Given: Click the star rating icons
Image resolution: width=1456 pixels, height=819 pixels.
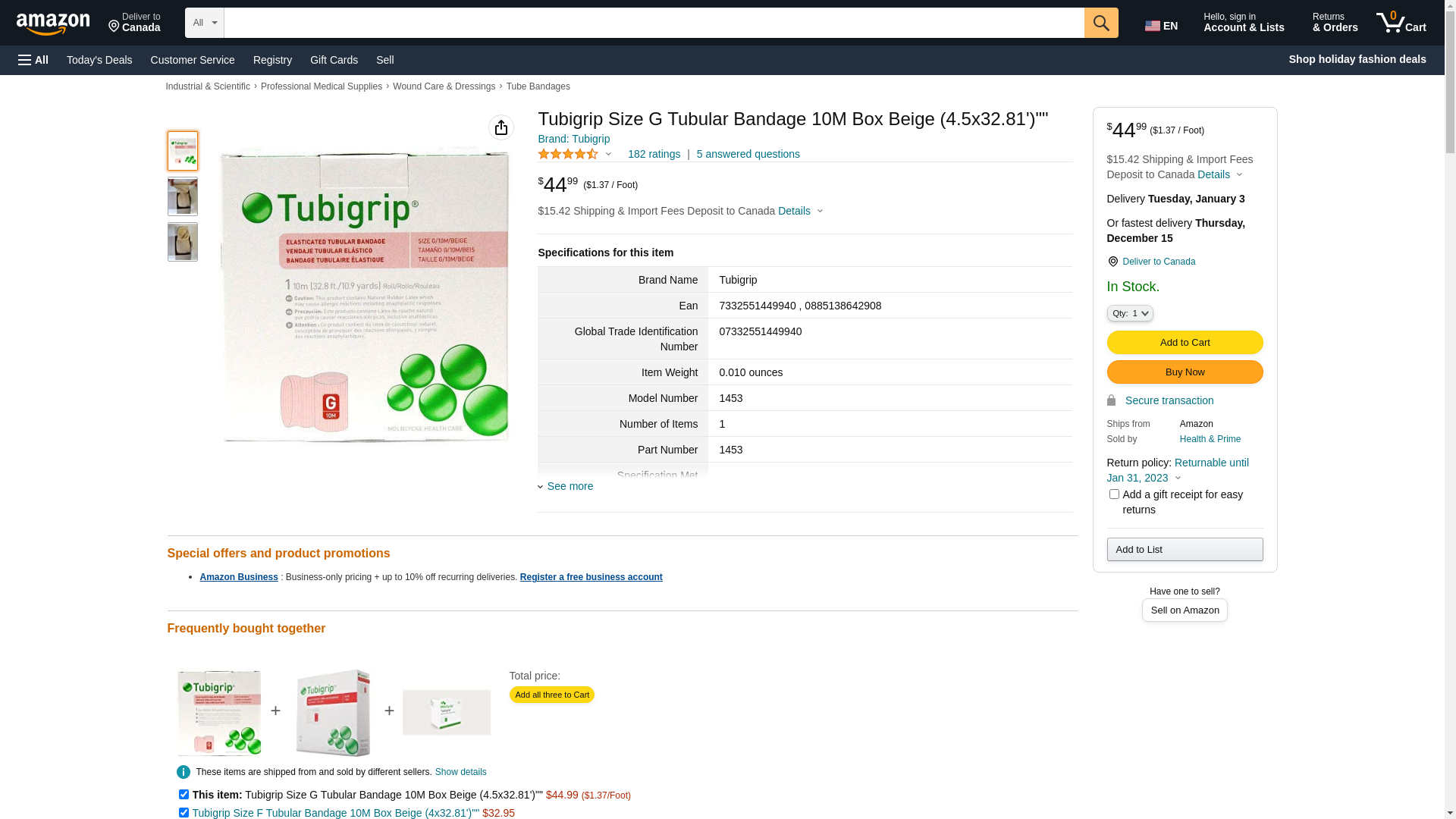Looking at the screenshot, I should [x=568, y=154].
